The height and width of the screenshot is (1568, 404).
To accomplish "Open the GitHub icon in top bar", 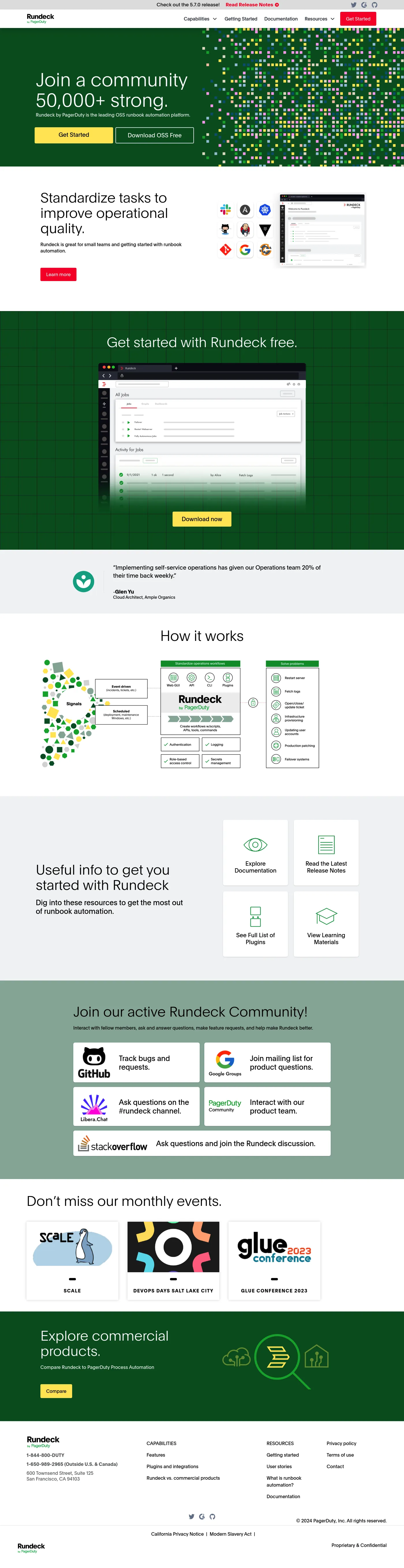I will [374, 5].
